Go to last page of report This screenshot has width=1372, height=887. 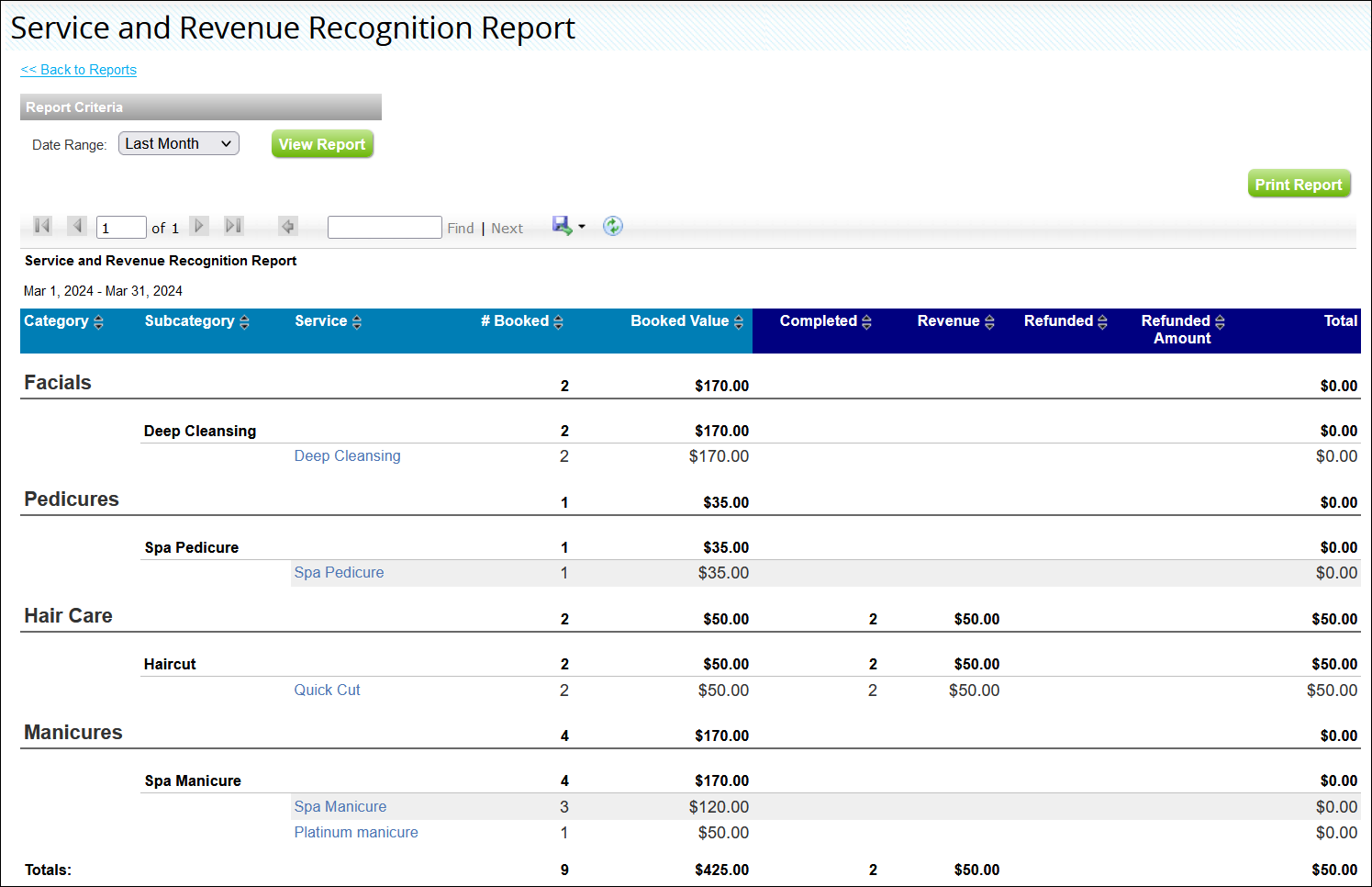[x=234, y=226]
